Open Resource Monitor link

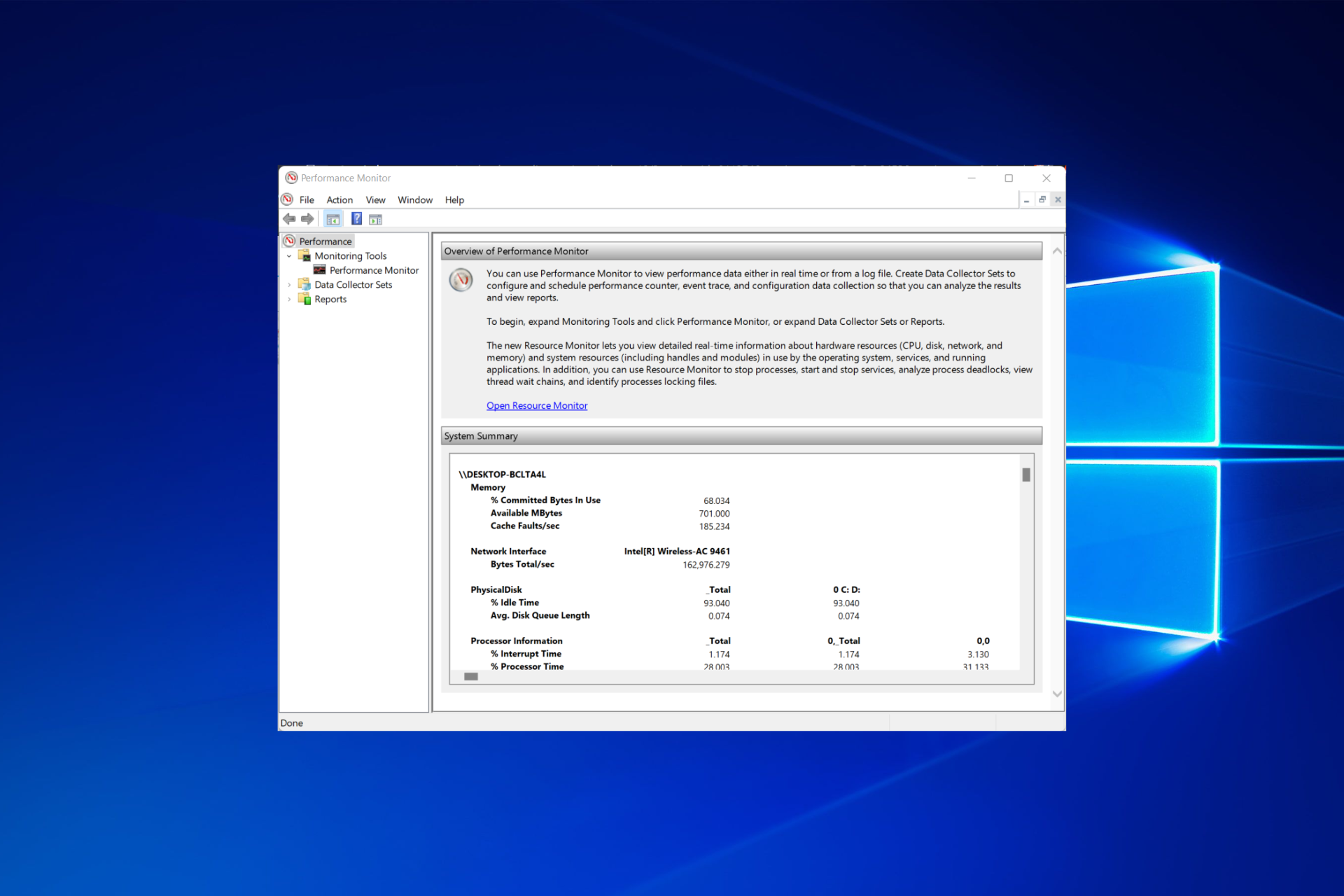(536, 405)
